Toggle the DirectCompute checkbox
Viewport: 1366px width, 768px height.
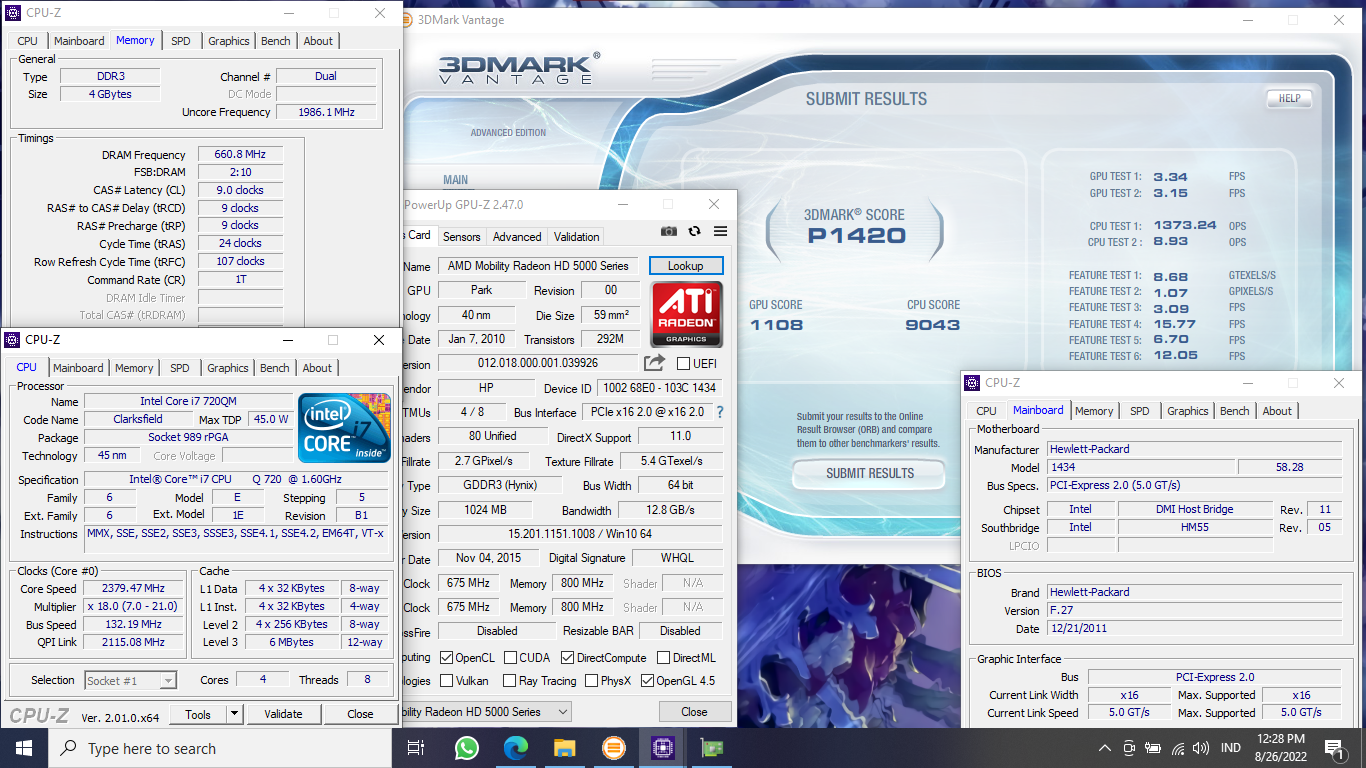pos(568,657)
